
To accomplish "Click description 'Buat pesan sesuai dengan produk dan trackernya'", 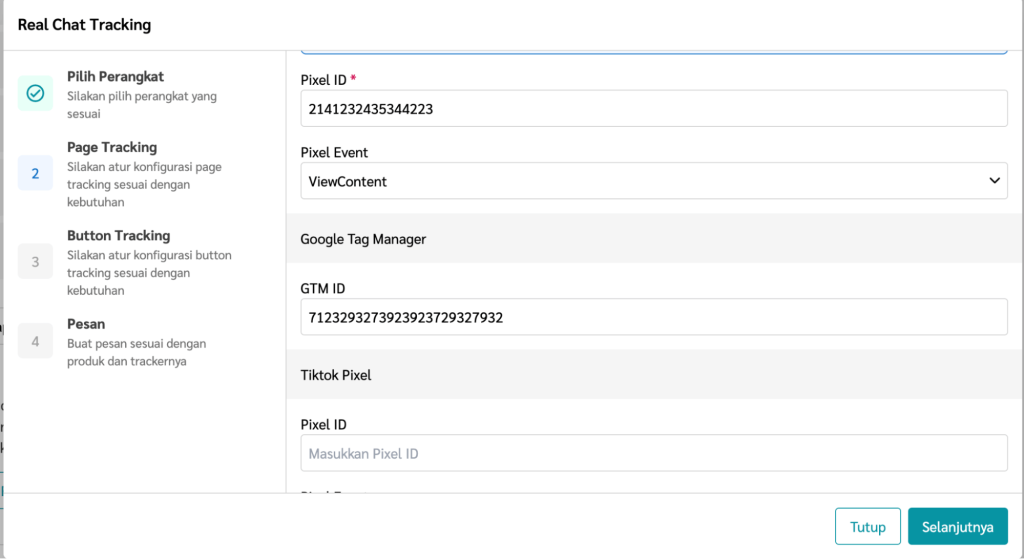I will pyautogui.click(x=136, y=352).
